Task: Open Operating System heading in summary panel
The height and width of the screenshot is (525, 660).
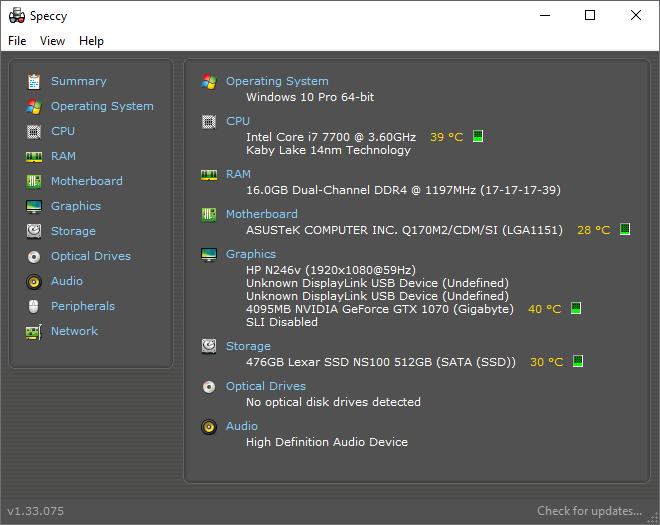Action: [x=277, y=81]
